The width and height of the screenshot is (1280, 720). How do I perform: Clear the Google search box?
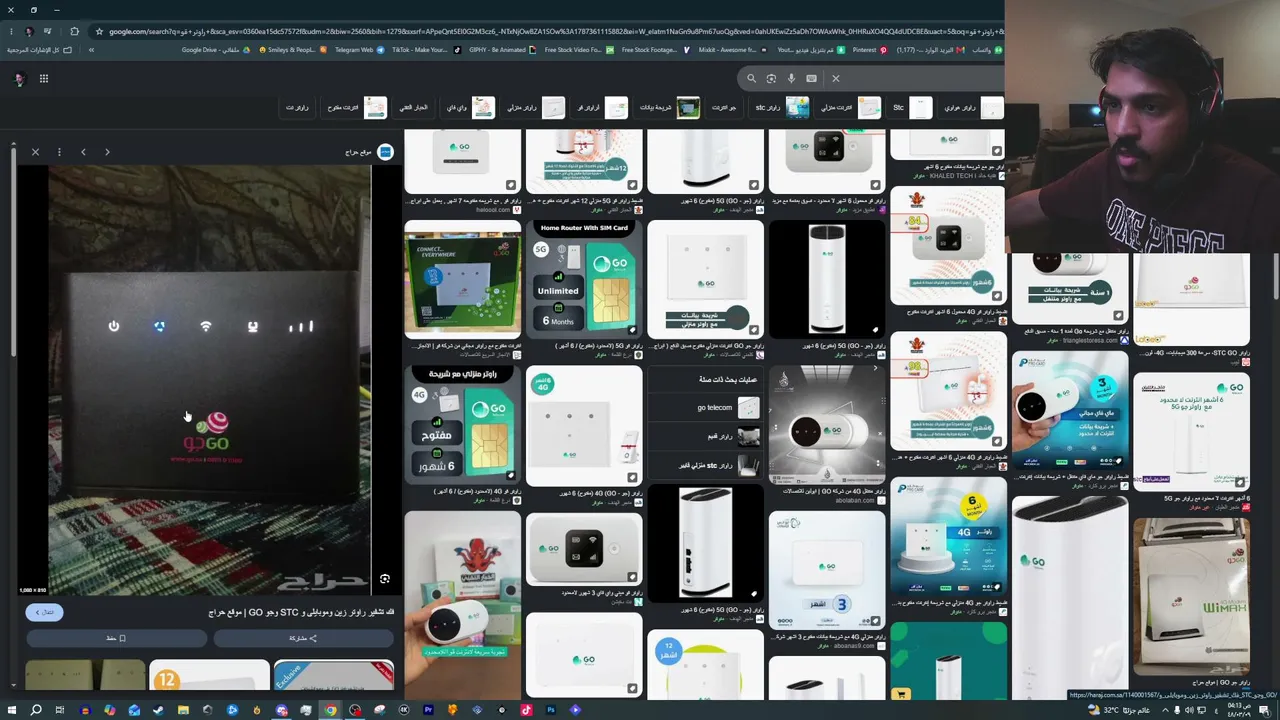click(x=836, y=78)
